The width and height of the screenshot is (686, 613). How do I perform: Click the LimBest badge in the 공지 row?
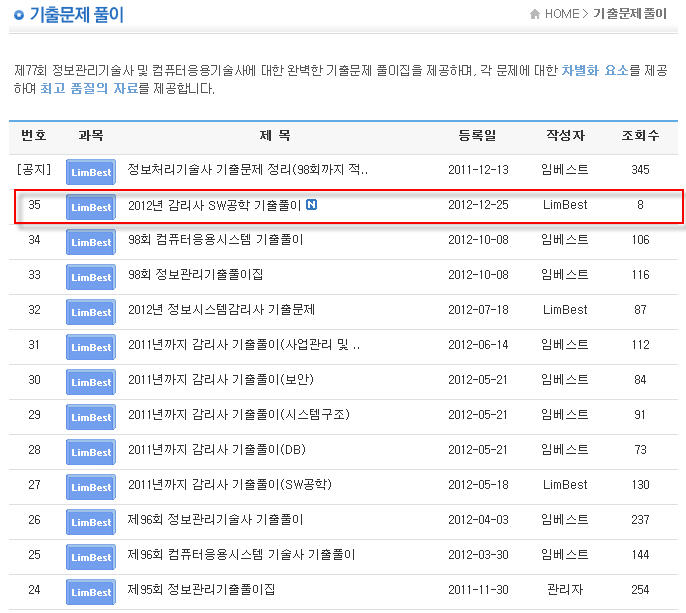(91, 172)
